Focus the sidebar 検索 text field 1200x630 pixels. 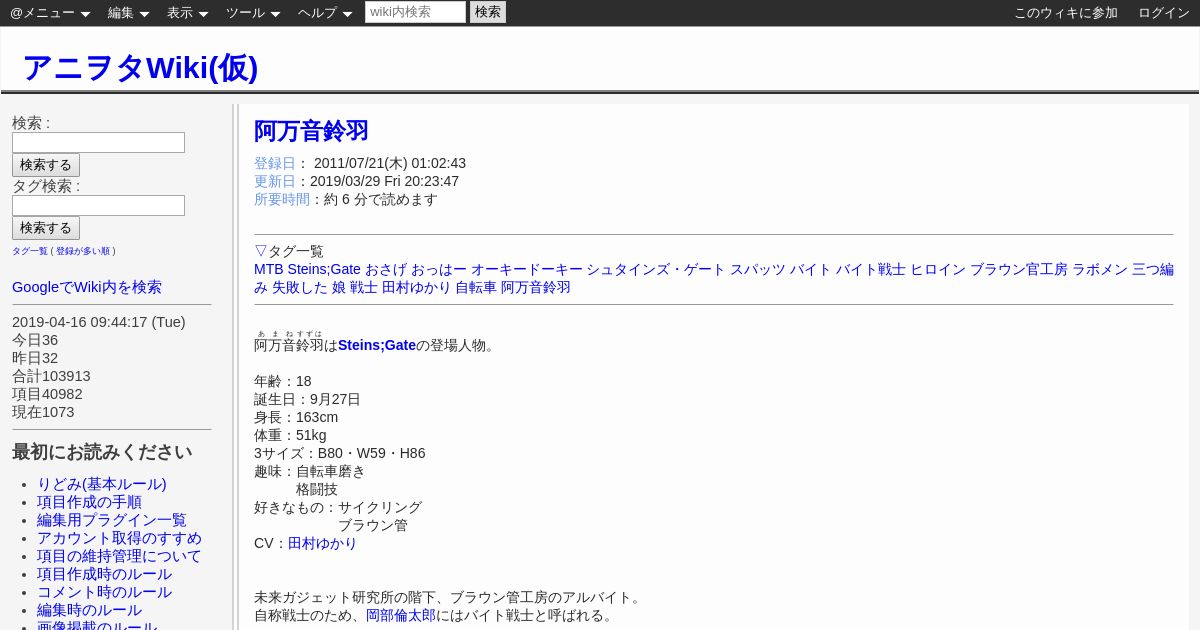(98, 142)
